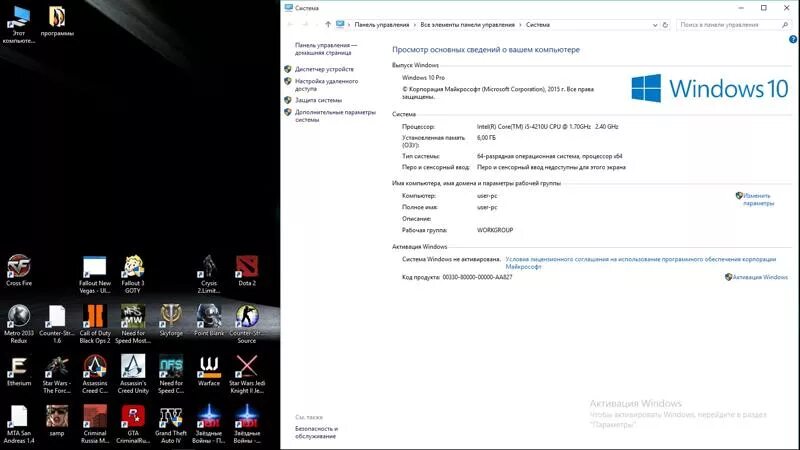The image size is (800, 450).
Task: Select the Crysis 2 desktop icon
Action: click(209, 274)
